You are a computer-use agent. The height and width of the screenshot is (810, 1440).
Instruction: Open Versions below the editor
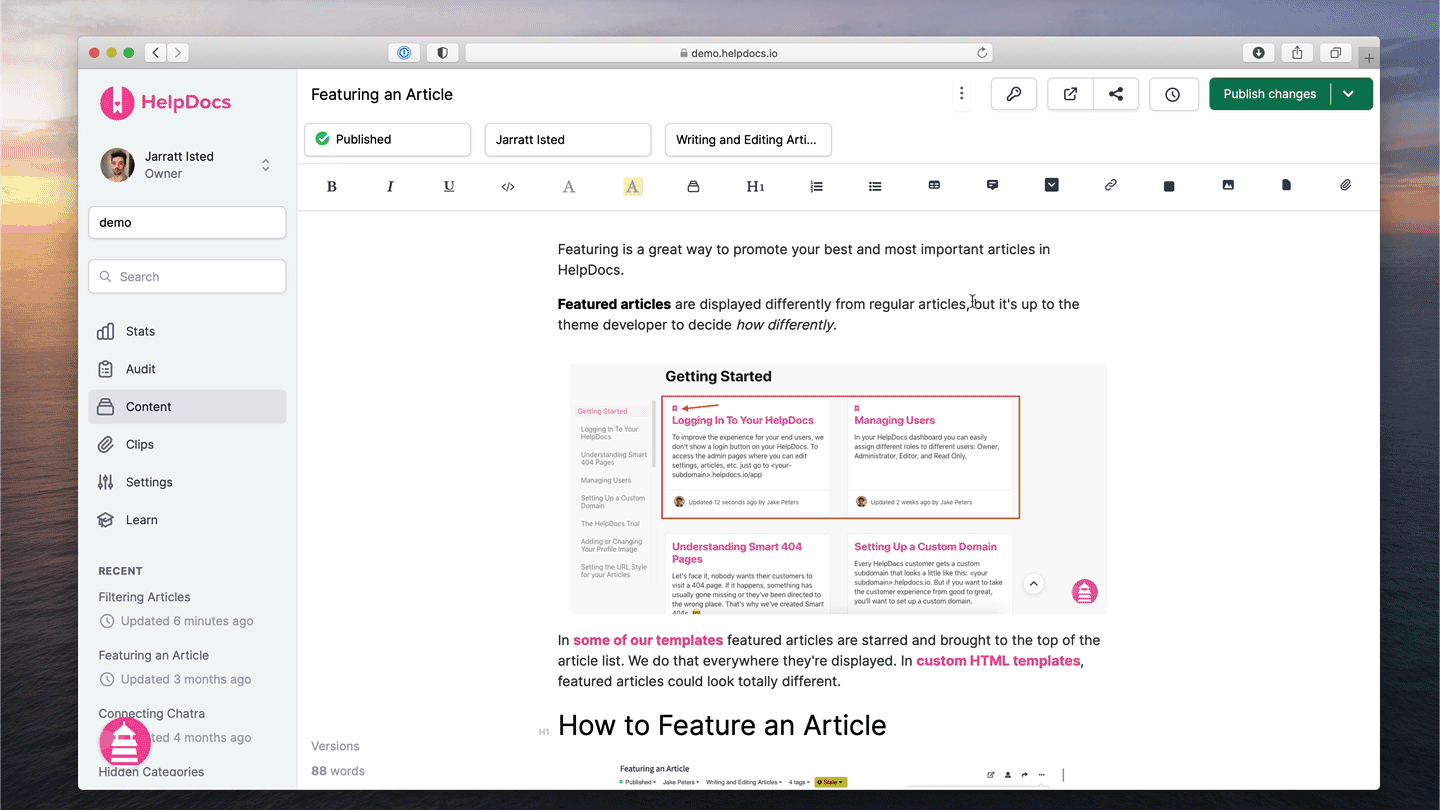335,746
